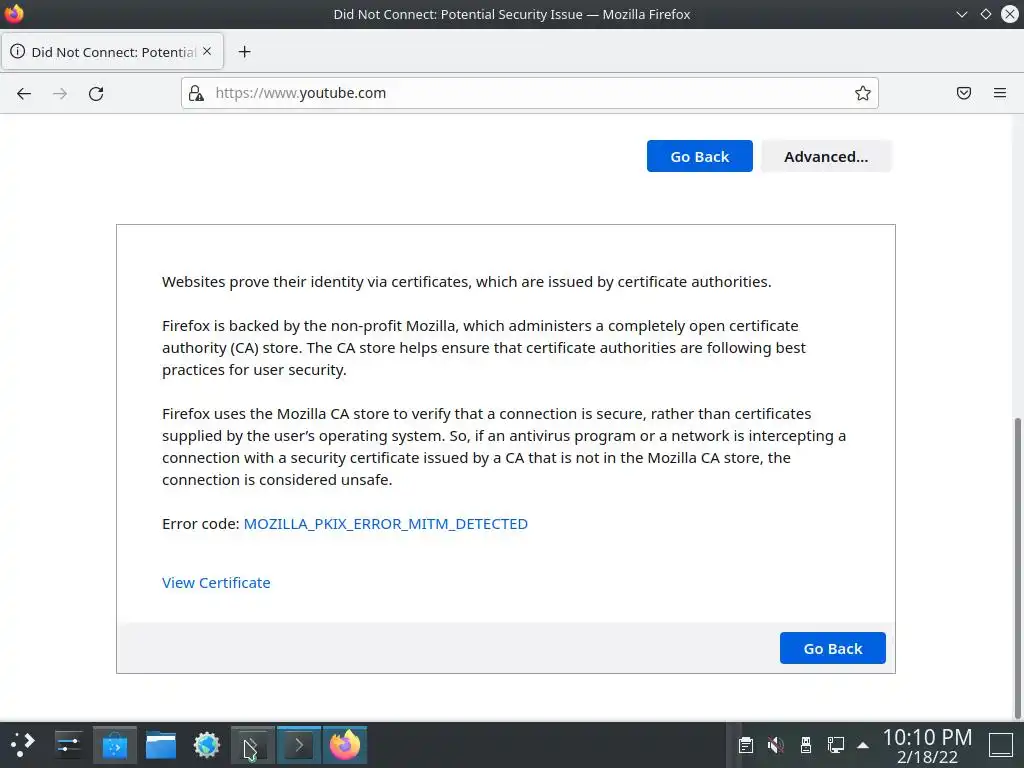Click the top blue Go Back button
Screen dimensions: 1024x768
point(699,156)
